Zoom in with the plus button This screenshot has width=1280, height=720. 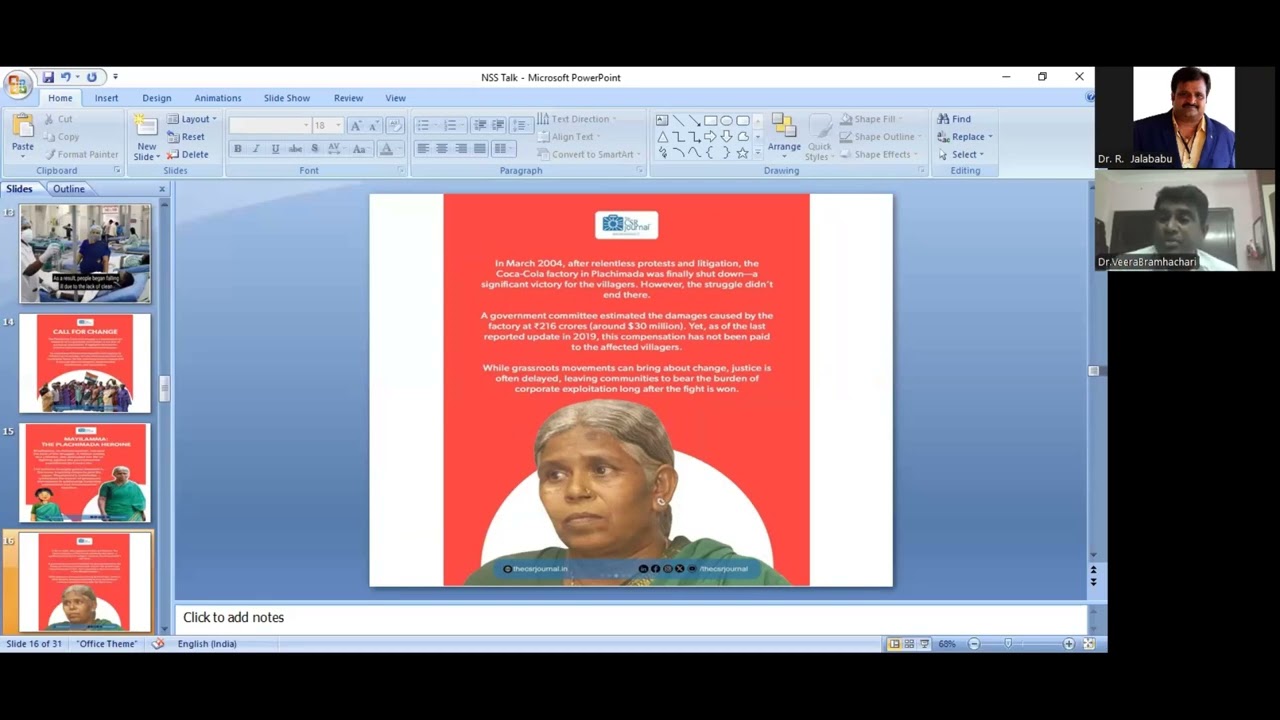[1069, 644]
